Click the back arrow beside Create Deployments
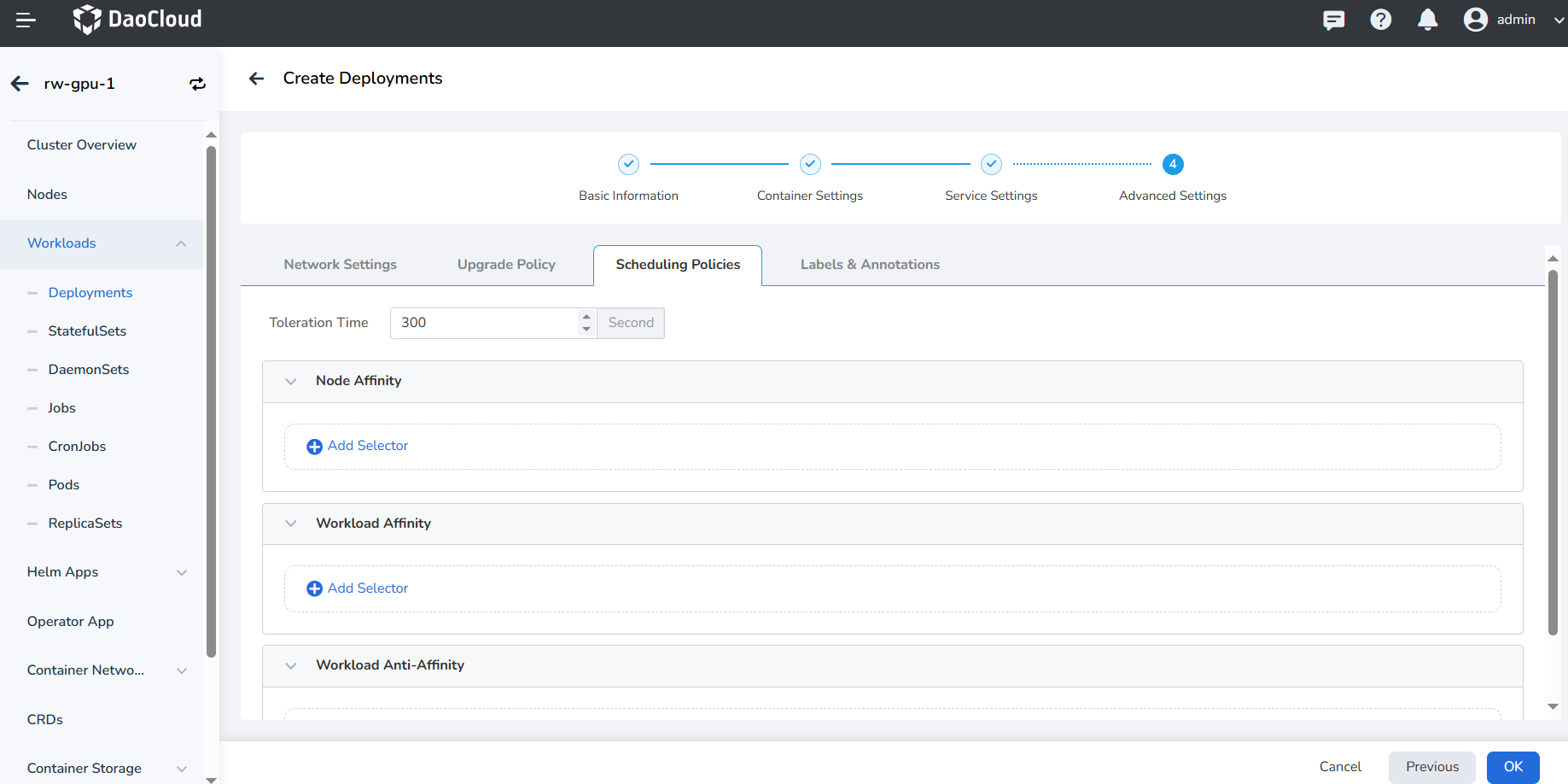This screenshot has width=1568, height=784. point(256,79)
